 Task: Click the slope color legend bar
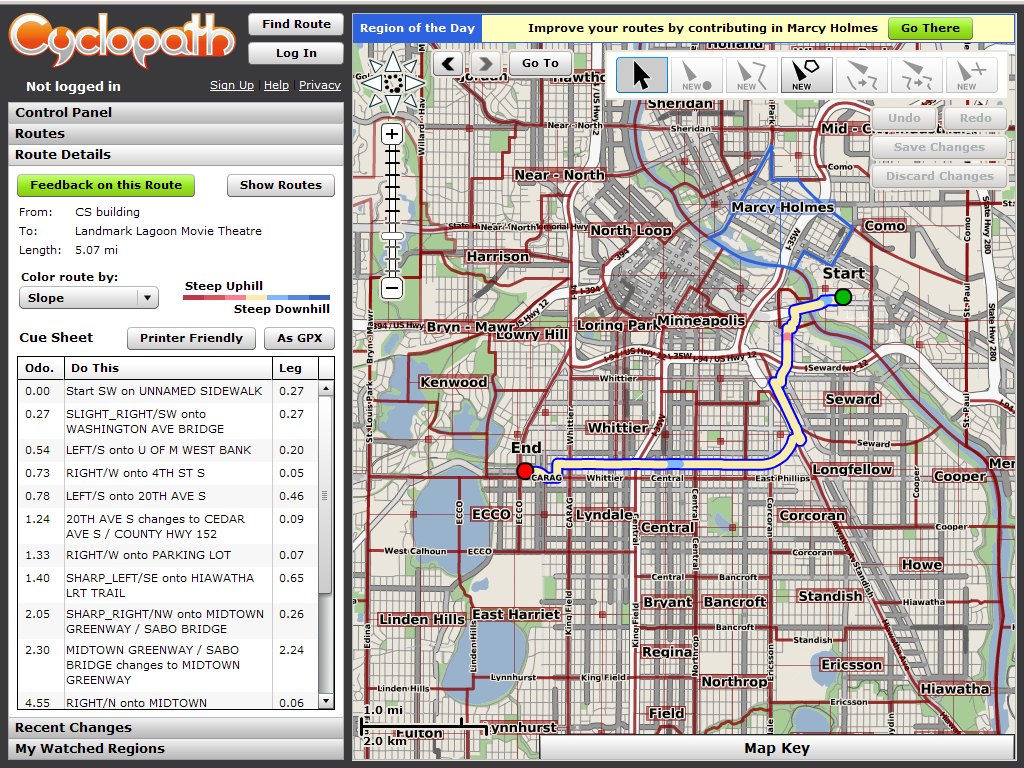(x=257, y=297)
